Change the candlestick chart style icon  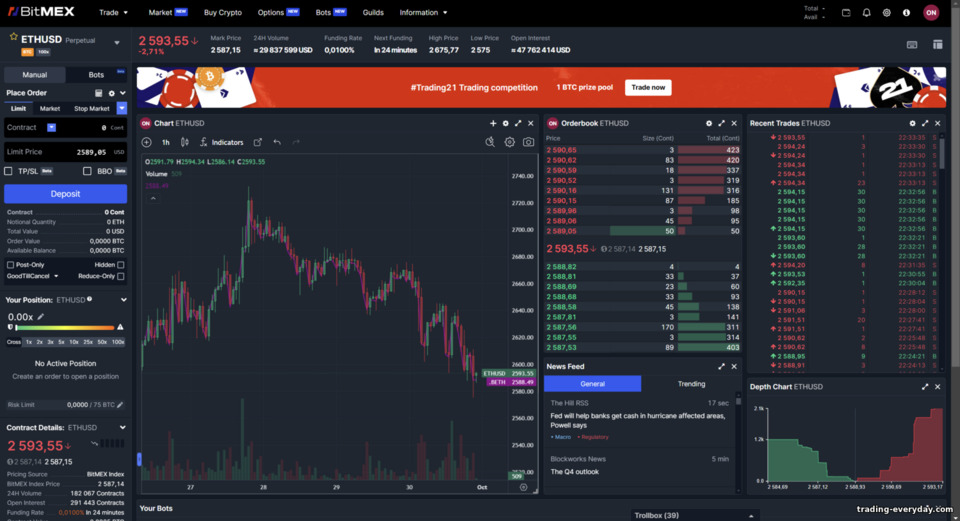tap(184, 142)
